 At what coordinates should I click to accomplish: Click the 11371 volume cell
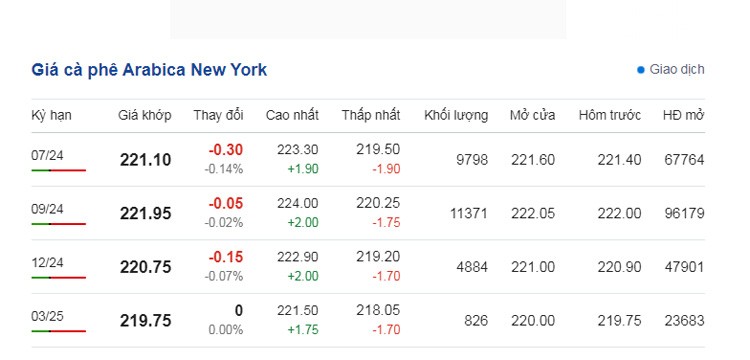click(469, 213)
